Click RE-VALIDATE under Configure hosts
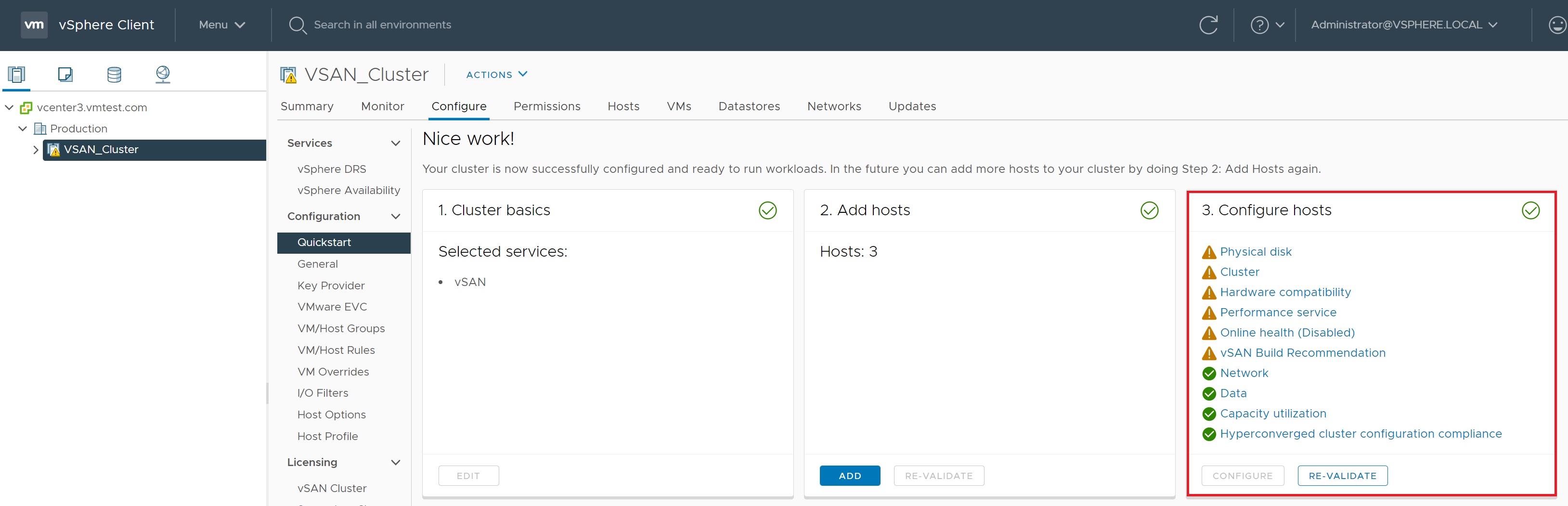Viewport: 1568px width, 506px height. [1342, 476]
